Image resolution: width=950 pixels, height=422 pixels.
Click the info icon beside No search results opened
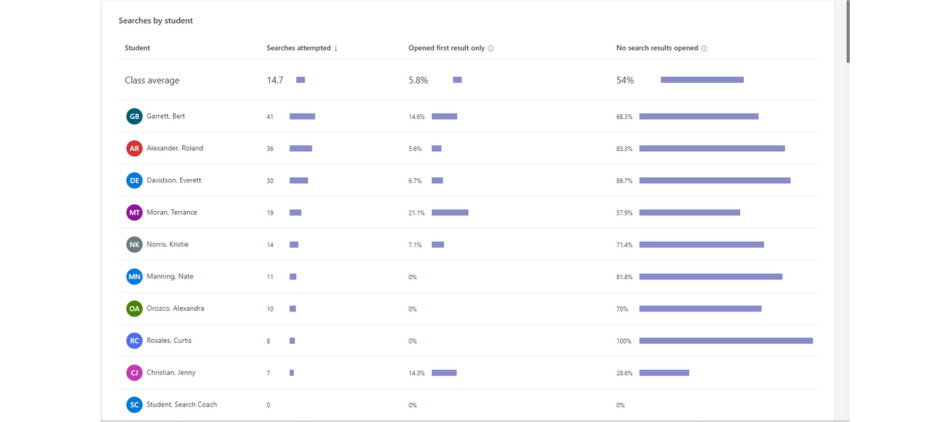click(x=704, y=48)
